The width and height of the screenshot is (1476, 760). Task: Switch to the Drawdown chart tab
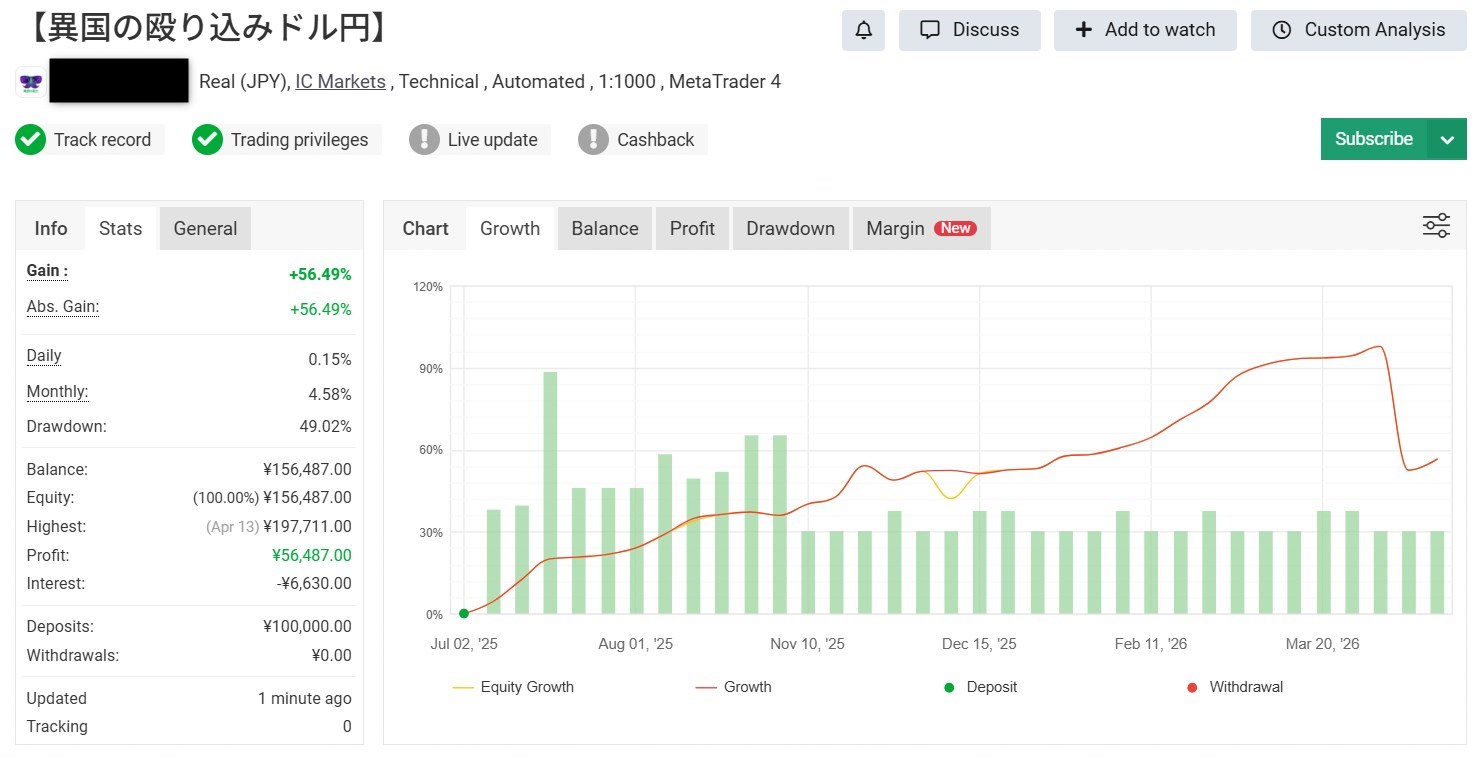(790, 228)
